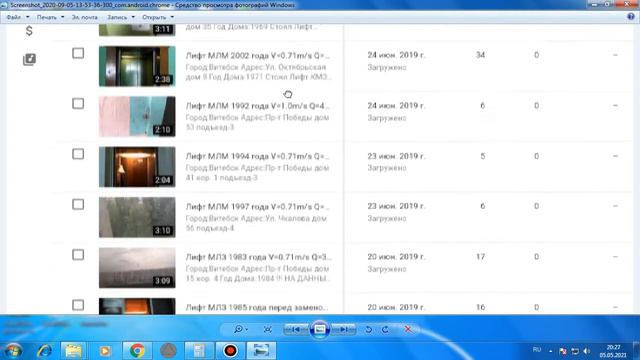Rotate the photo clockwise

(x=385, y=329)
